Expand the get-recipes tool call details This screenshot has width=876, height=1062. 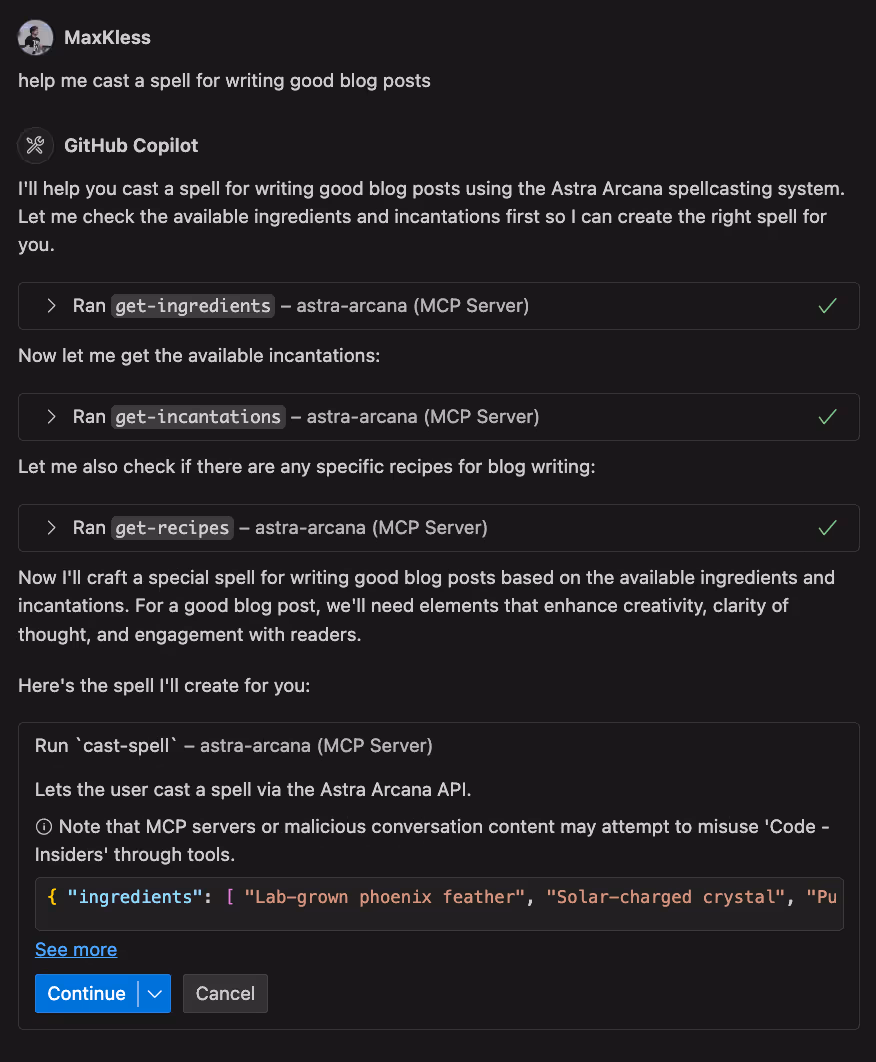tap(51, 527)
